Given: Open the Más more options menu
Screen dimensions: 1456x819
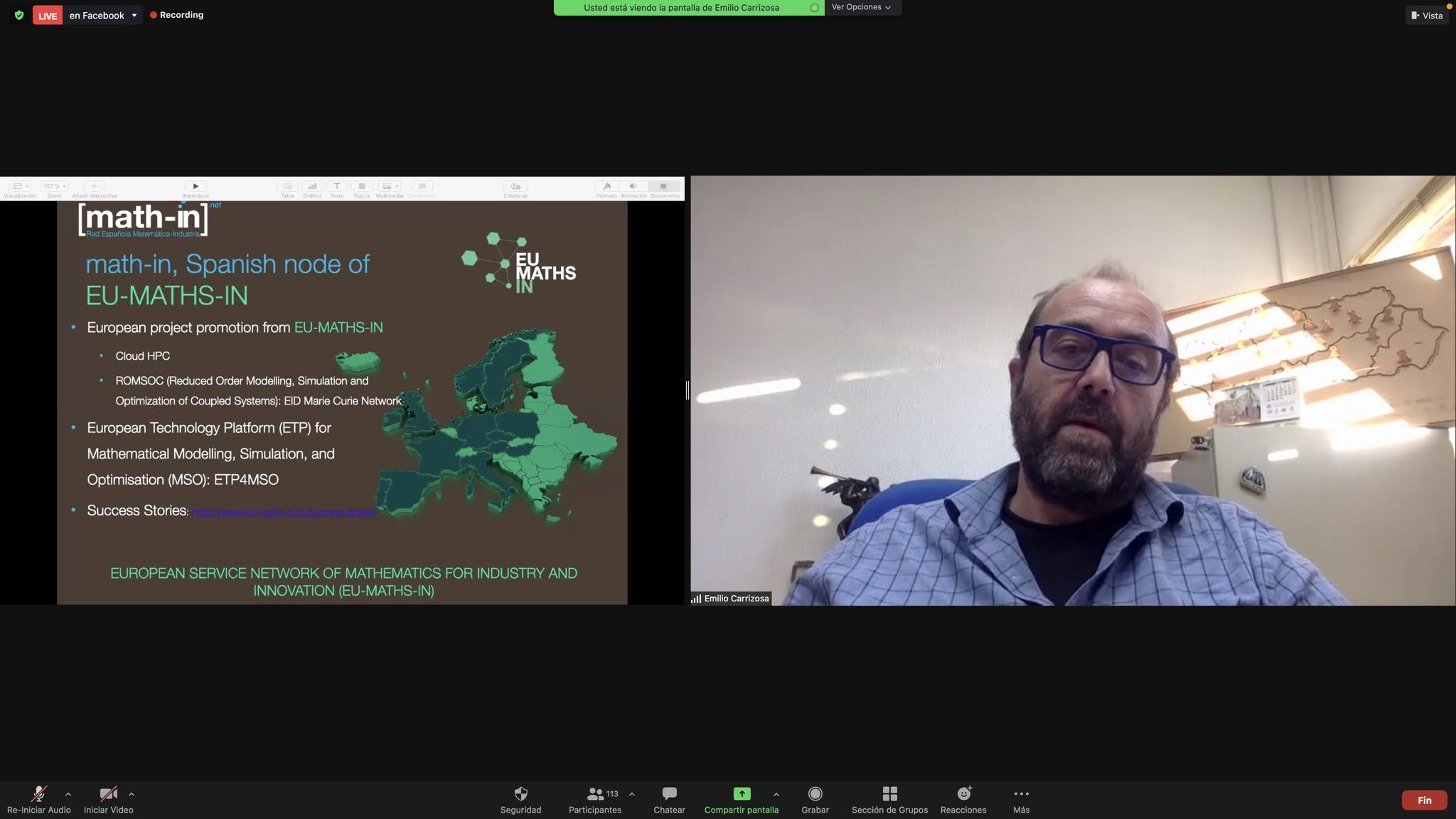Looking at the screenshot, I should tap(1021, 800).
